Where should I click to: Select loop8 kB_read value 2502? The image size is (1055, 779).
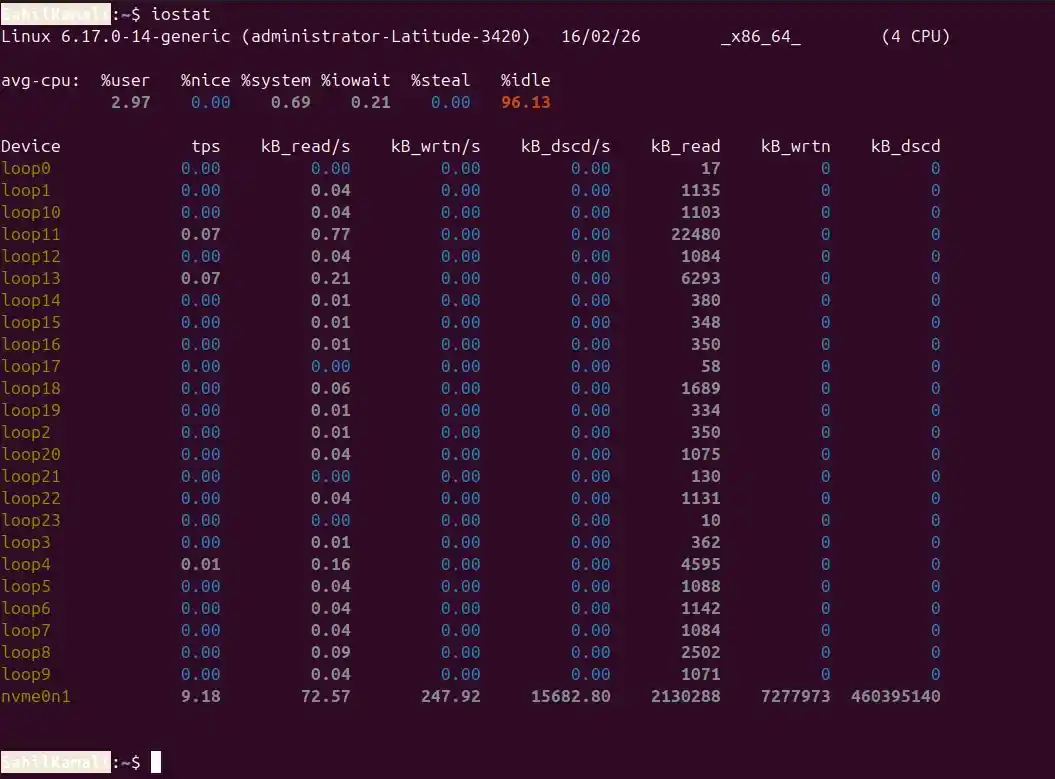coord(700,653)
